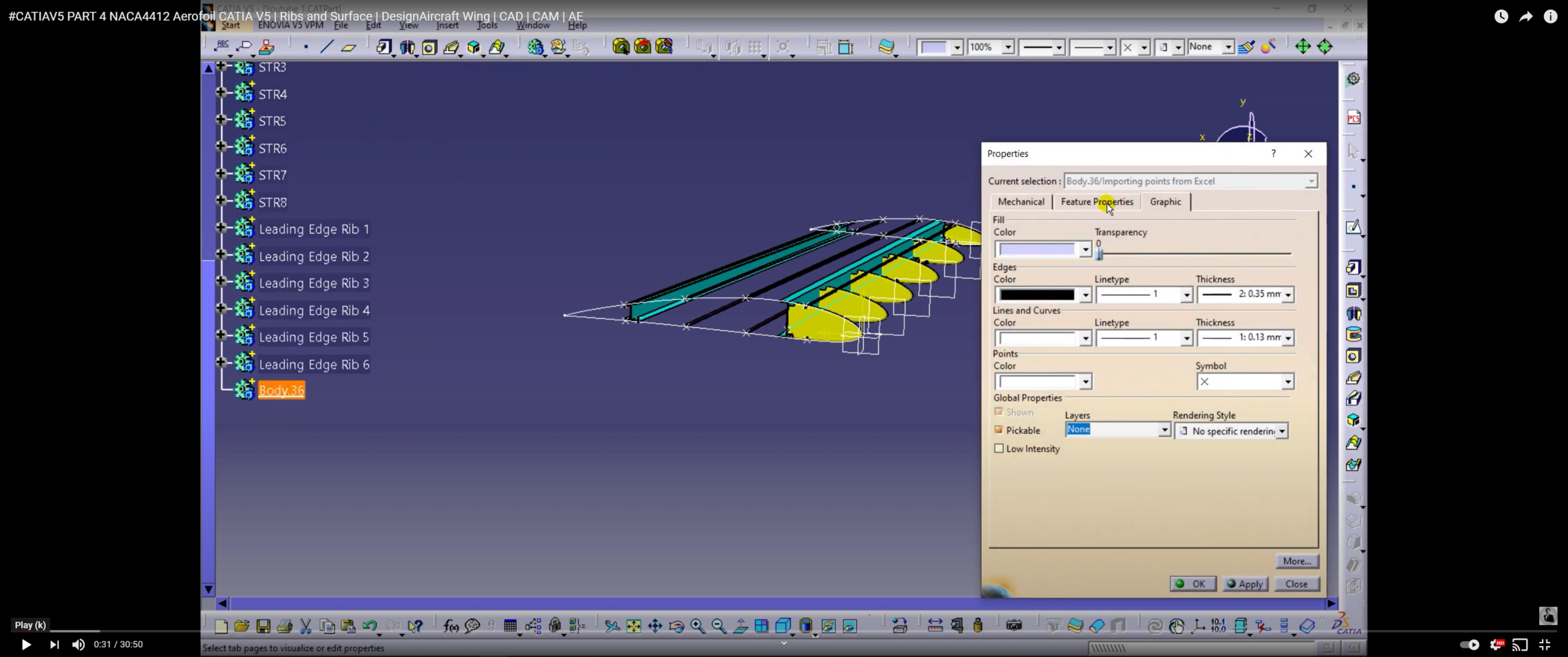This screenshot has height=657, width=1568.
Task: Click the Apply button
Action: (1245, 584)
